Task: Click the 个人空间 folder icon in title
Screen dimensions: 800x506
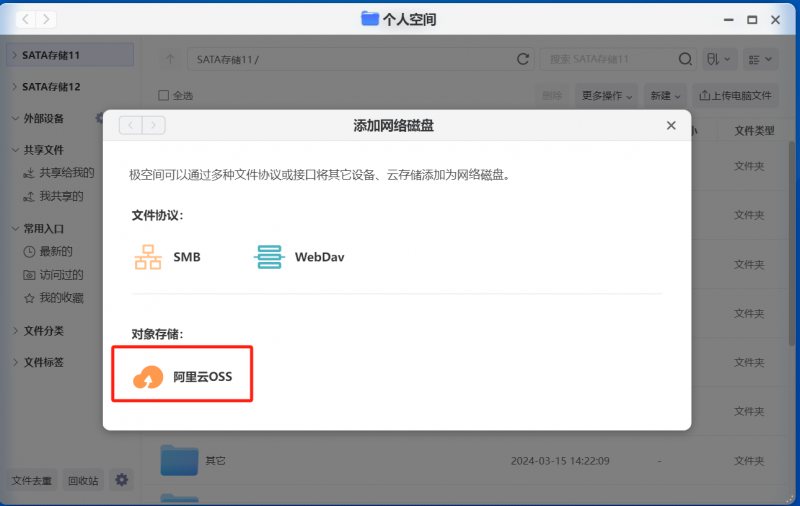Action: click(x=370, y=19)
